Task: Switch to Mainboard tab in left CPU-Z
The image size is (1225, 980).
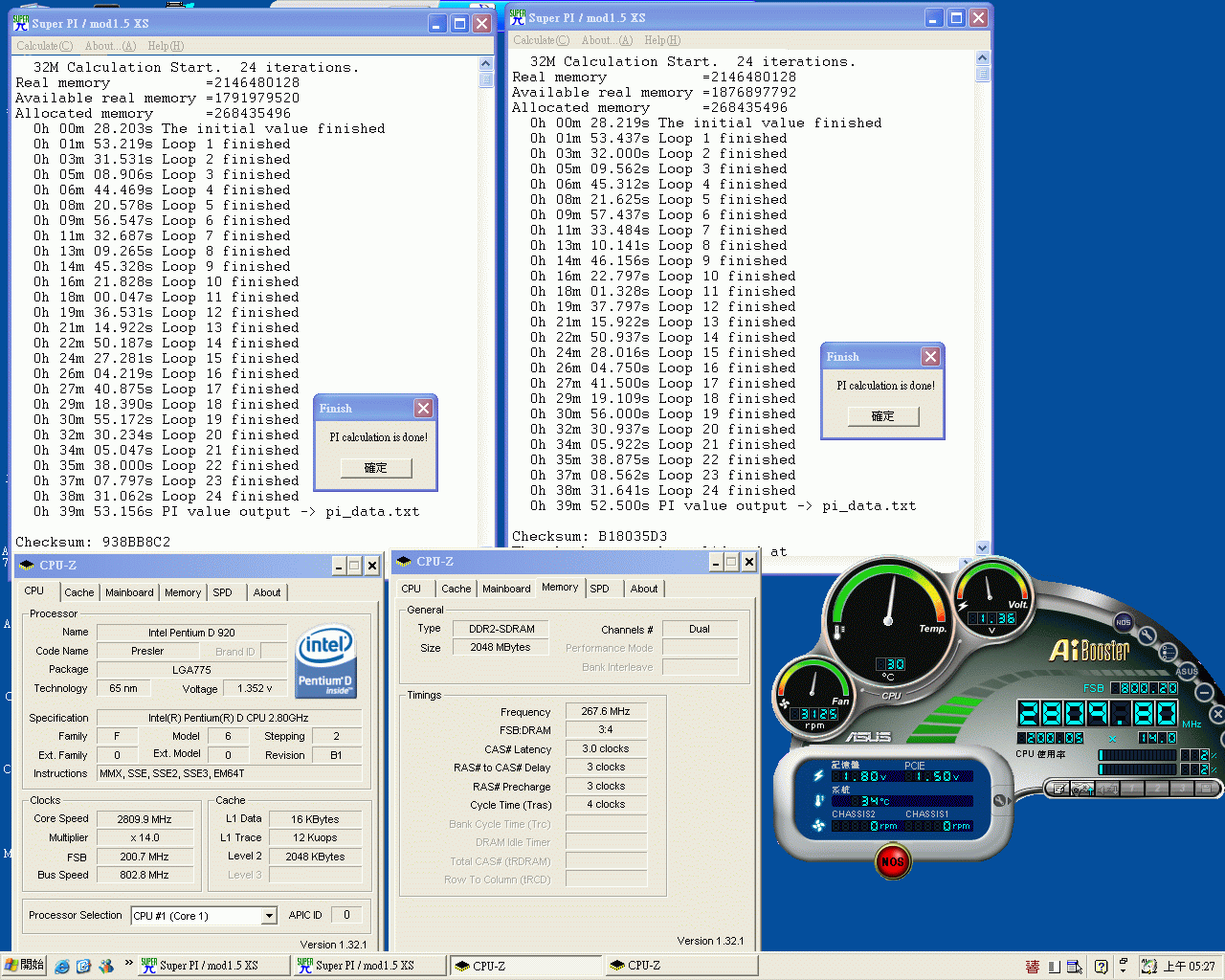Action: pyautogui.click(x=129, y=592)
